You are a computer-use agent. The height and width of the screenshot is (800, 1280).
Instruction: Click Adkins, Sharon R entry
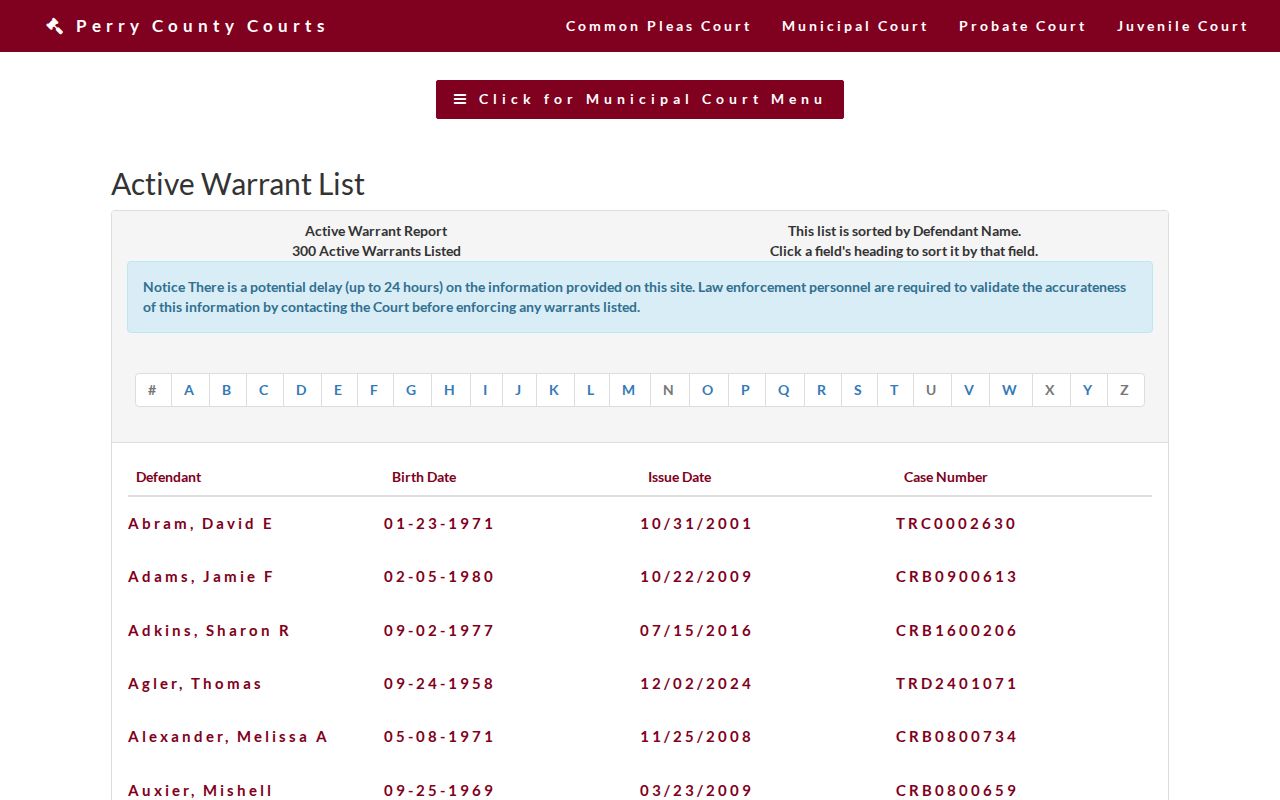pyautogui.click(x=209, y=631)
